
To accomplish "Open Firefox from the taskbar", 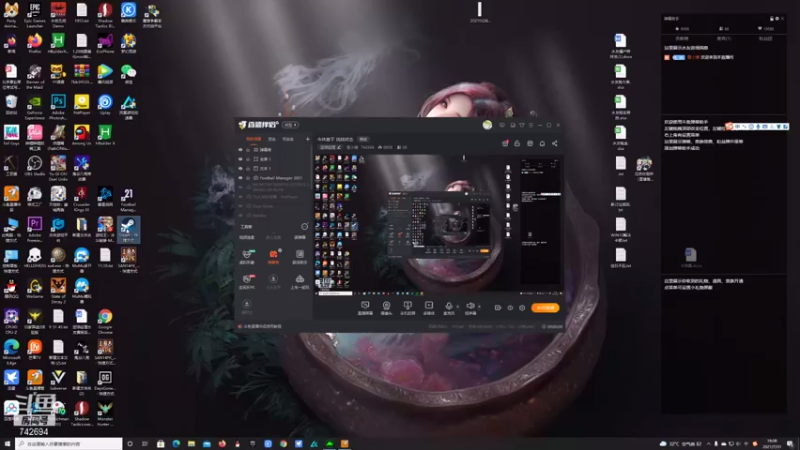I will click(222, 444).
